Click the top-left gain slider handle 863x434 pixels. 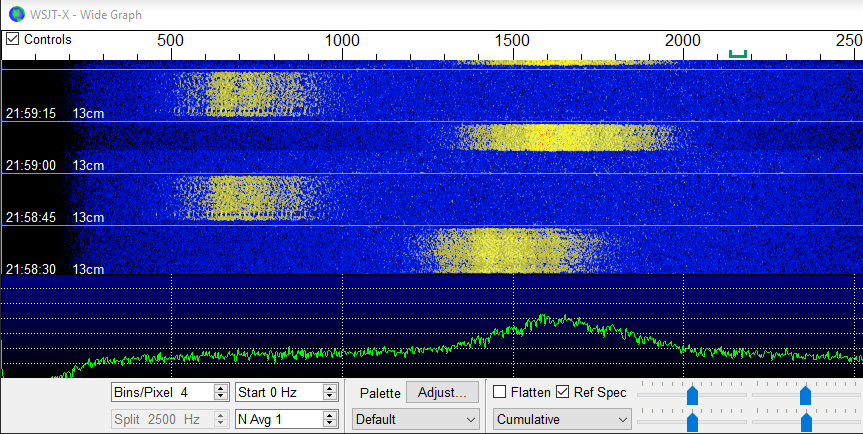click(692, 396)
